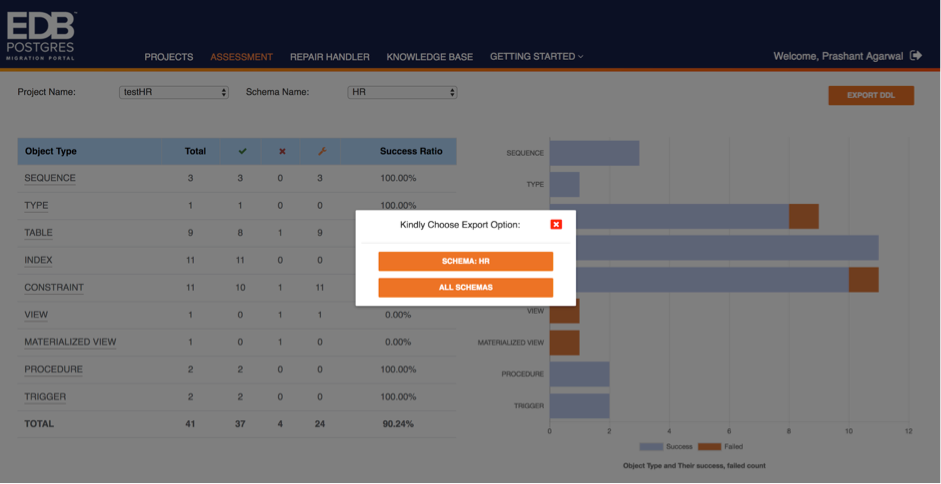Click the wrench repair column header
Screen dimensions: 941x484
pyautogui.click(x=321, y=151)
